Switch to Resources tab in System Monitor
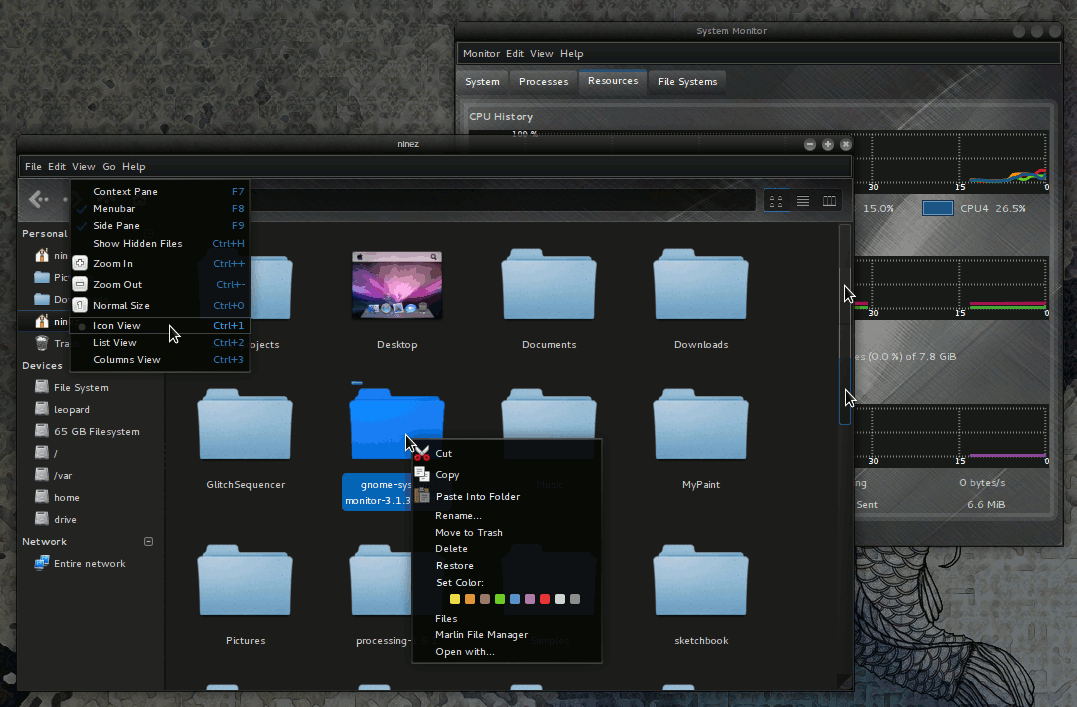 [x=613, y=80]
